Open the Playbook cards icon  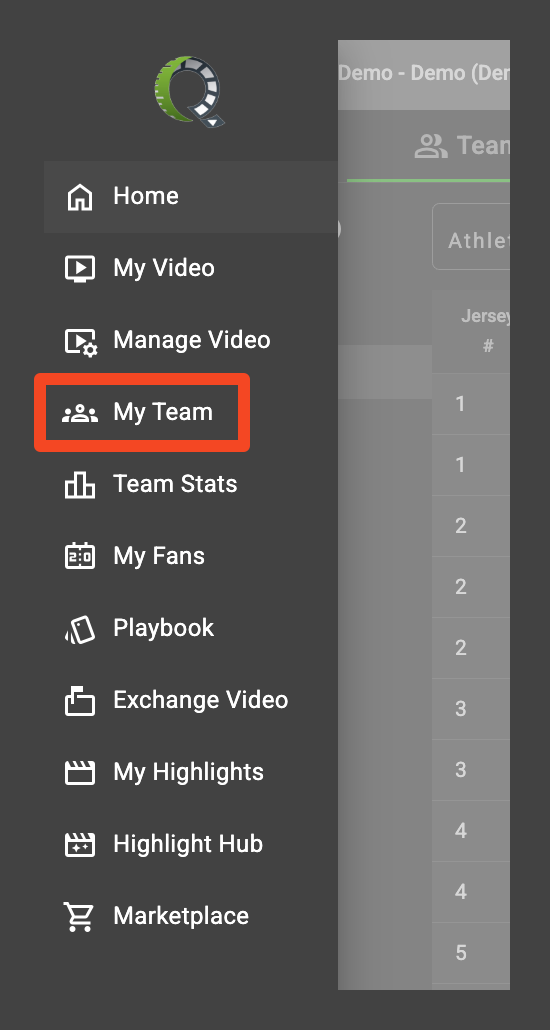point(80,629)
